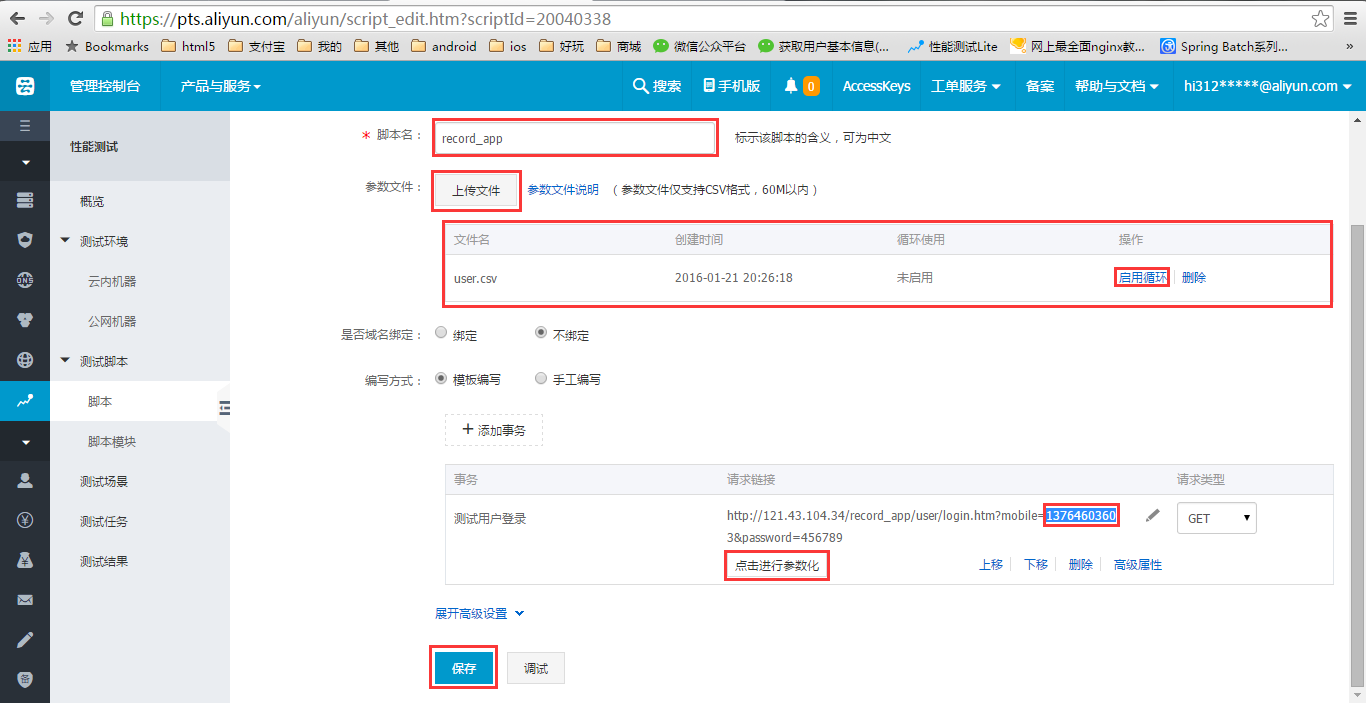This screenshot has height=703, width=1366.
Task: Click the notification bell icon
Action: tap(791, 86)
